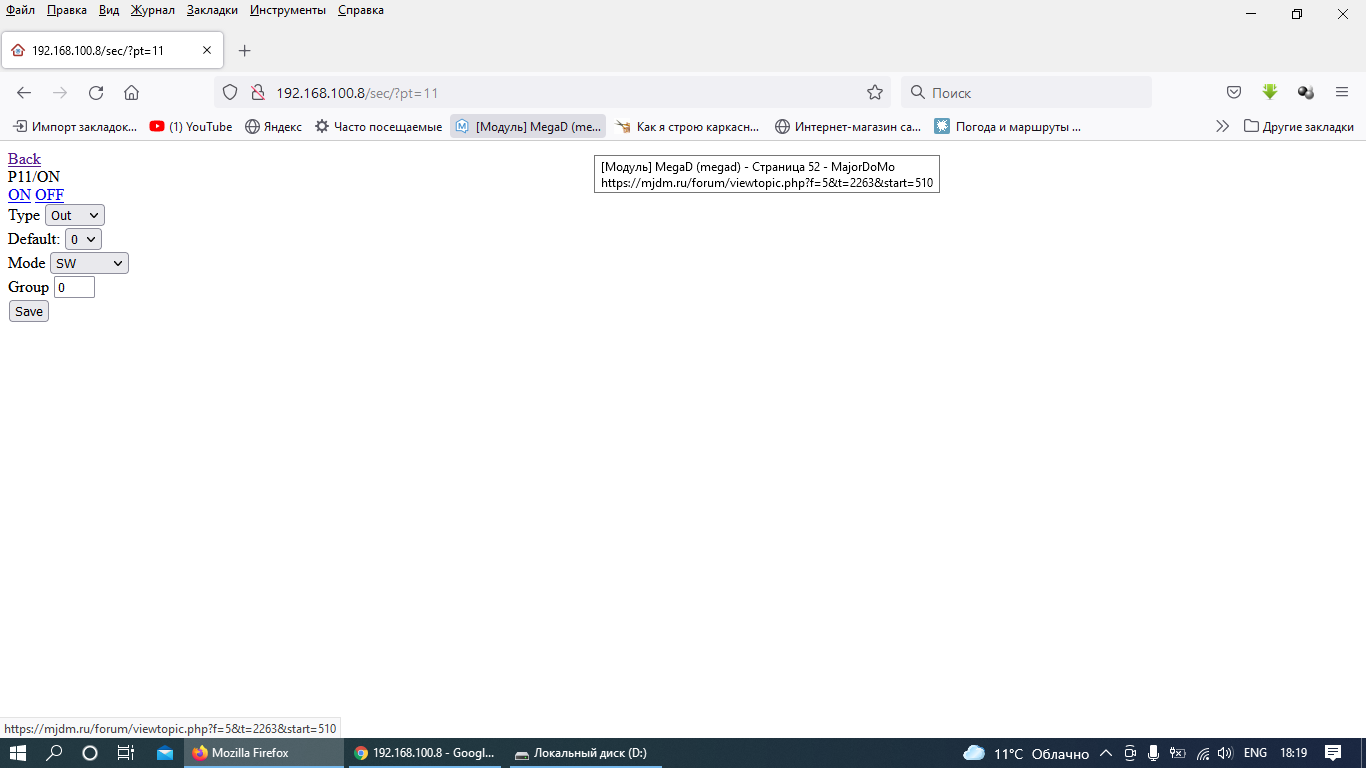1366x768 pixels.
Task: Open the Default dropdown set to 0
Action: pyautogui.click(x=83, y=239)
